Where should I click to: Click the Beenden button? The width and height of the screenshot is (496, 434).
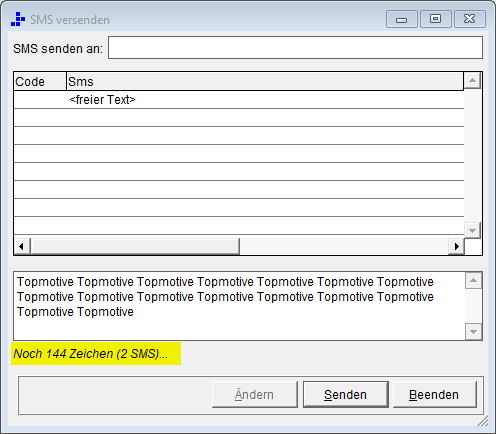[x=435, y=395]
